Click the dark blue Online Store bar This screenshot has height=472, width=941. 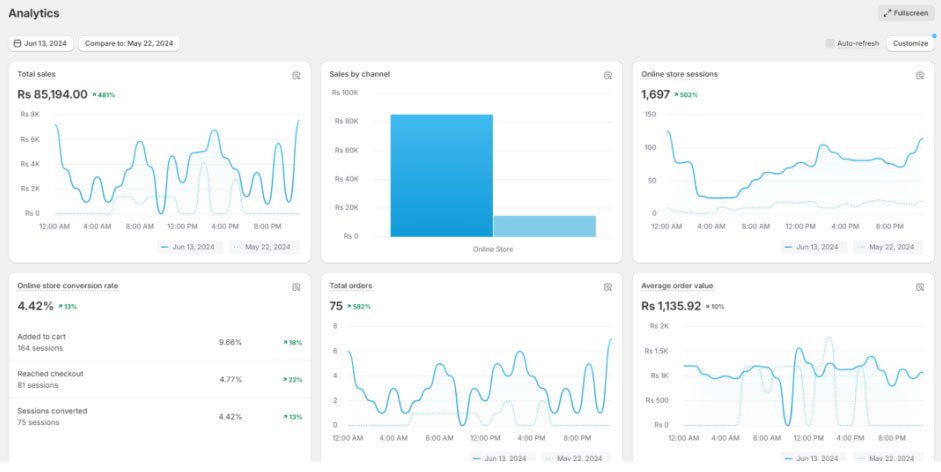pos(442,175)
